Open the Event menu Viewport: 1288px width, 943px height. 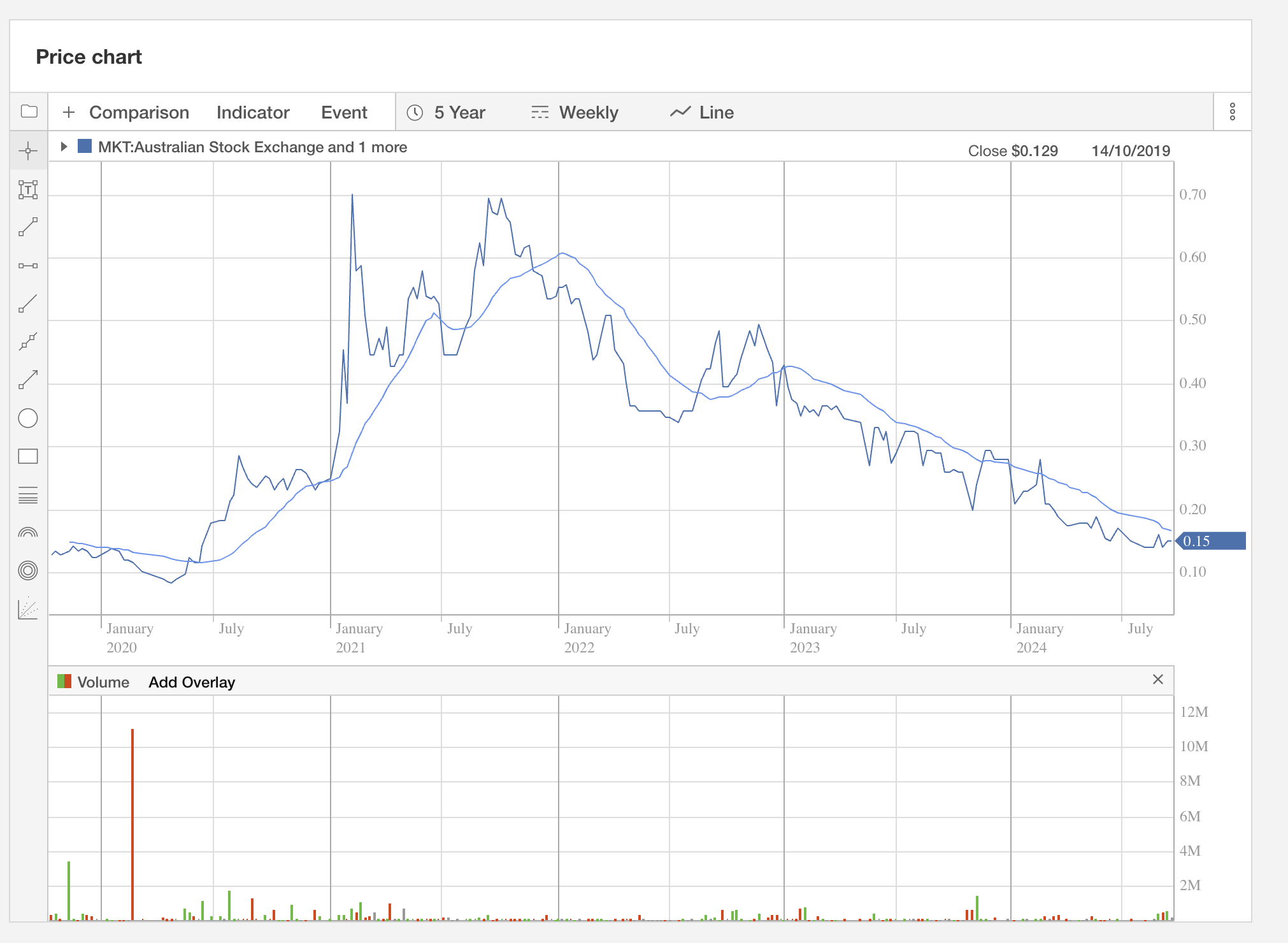pyautogui.click(x=344, y=113)
